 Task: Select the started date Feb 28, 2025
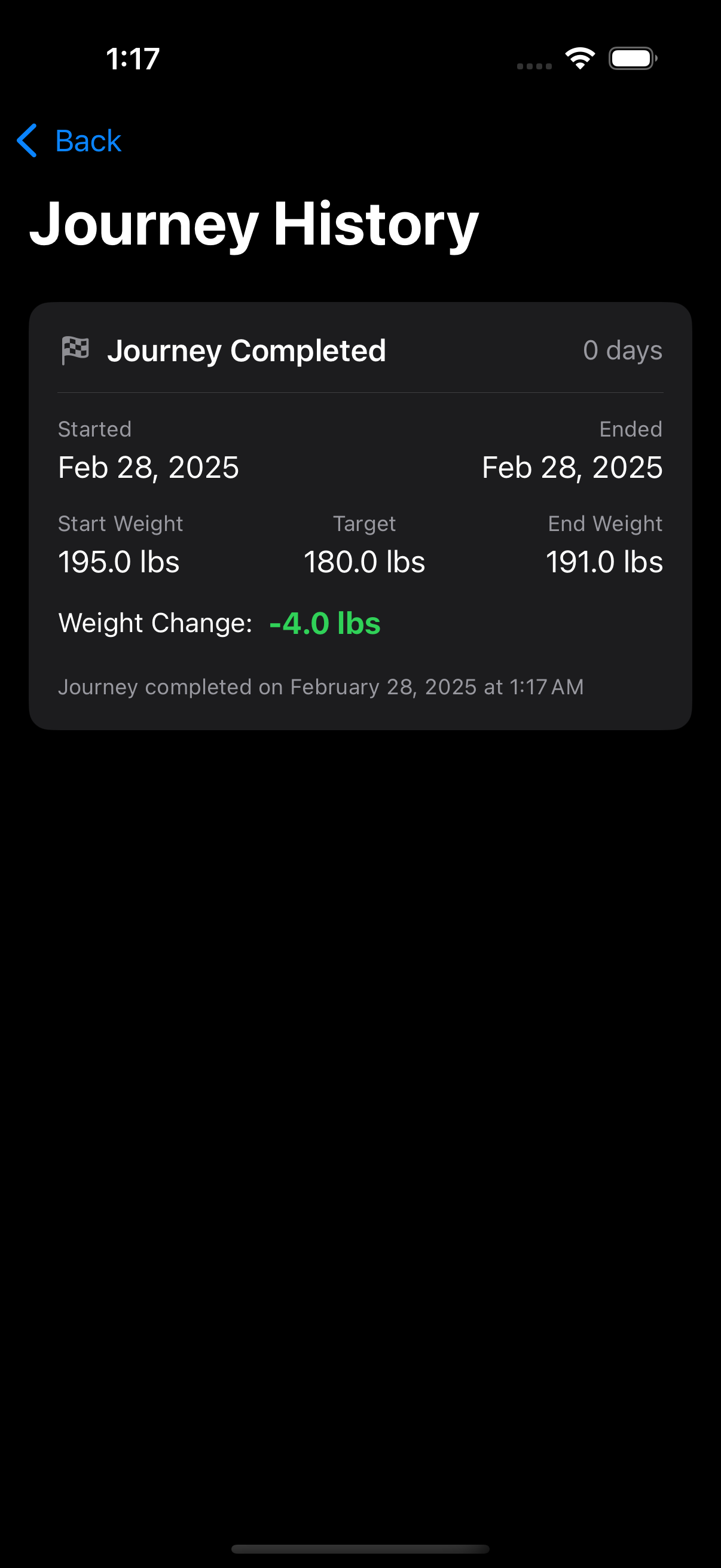pos(148,468)
